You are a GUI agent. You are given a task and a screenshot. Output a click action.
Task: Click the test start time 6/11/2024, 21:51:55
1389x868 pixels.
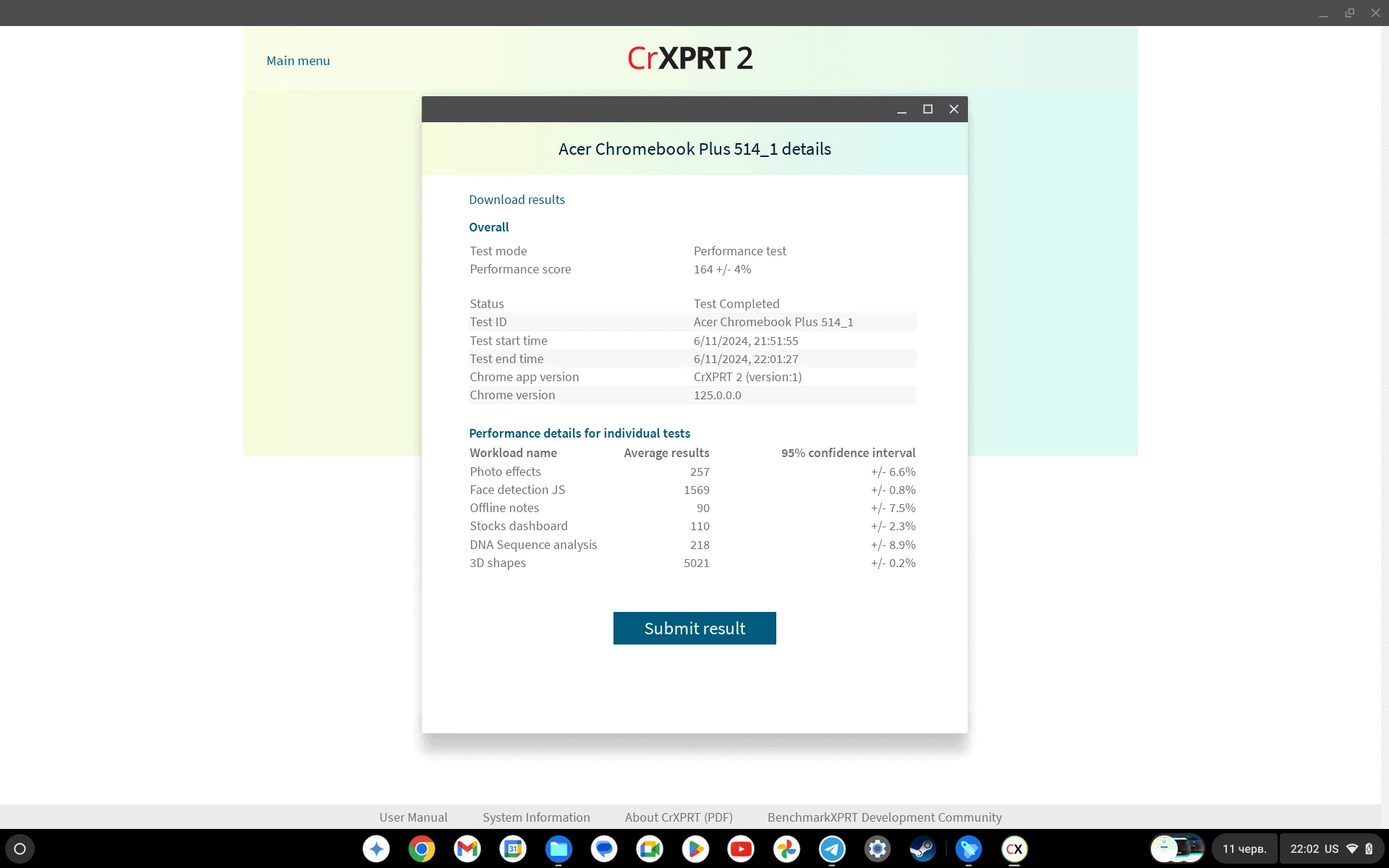click(x=746, y=341)
